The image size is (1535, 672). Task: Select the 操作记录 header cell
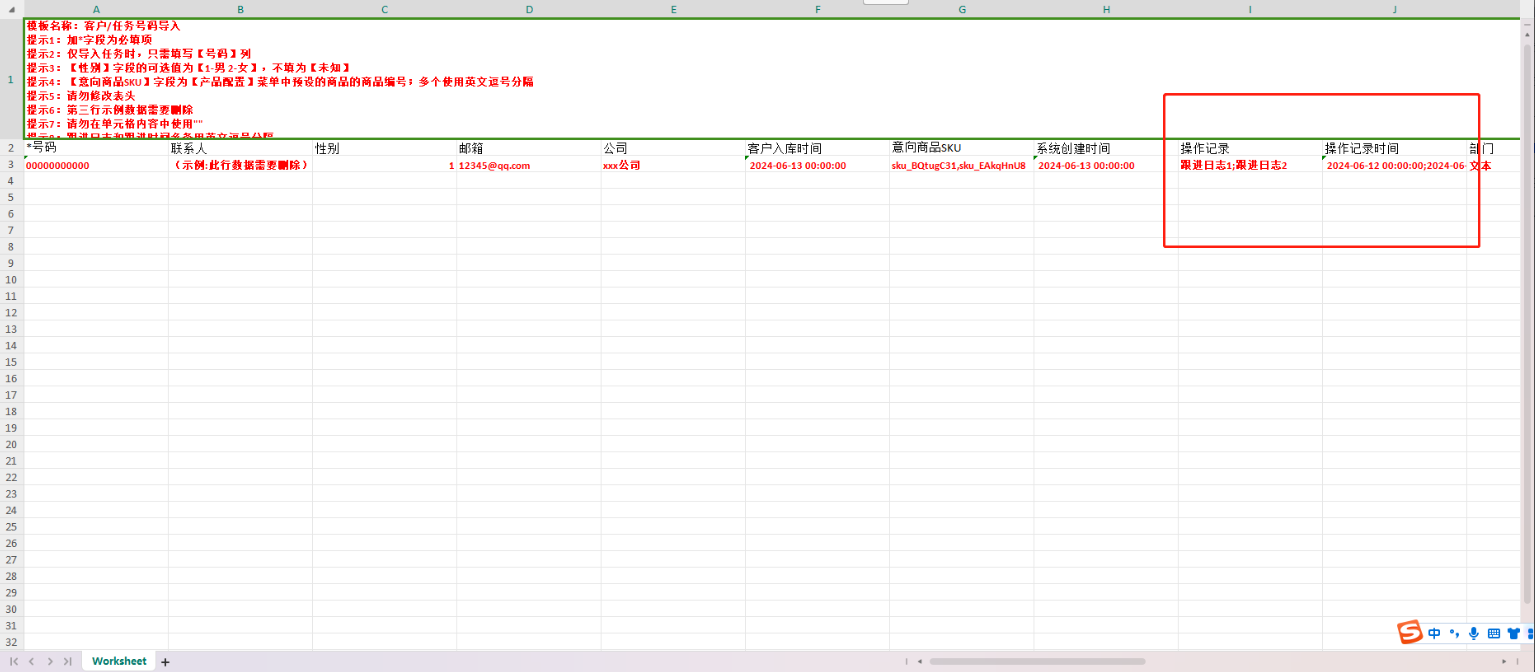[x=1249, y=148]
